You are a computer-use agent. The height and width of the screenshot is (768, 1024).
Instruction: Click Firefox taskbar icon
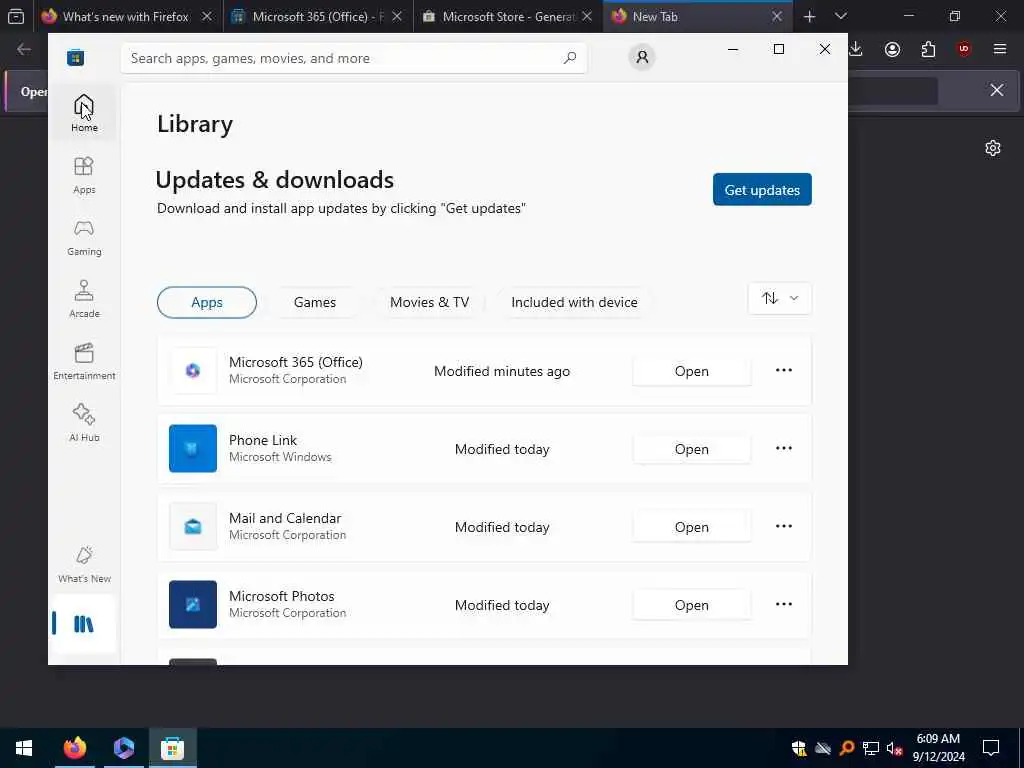coord(75,748)
